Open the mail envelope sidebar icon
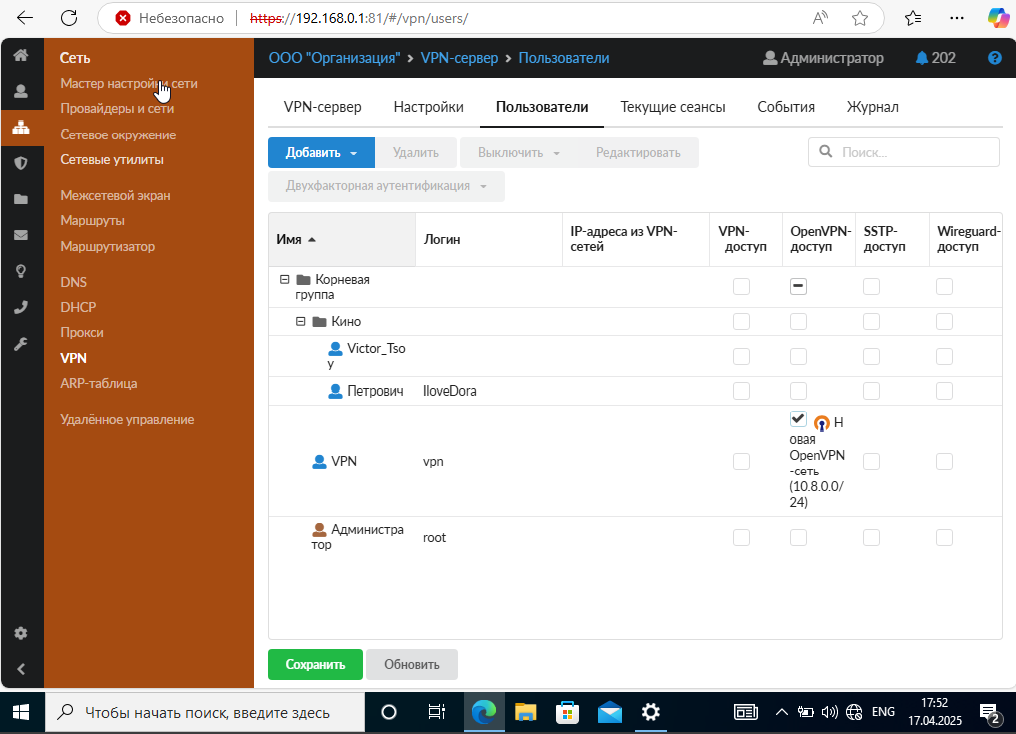The image size is (1016, 734). click(21, 235)
